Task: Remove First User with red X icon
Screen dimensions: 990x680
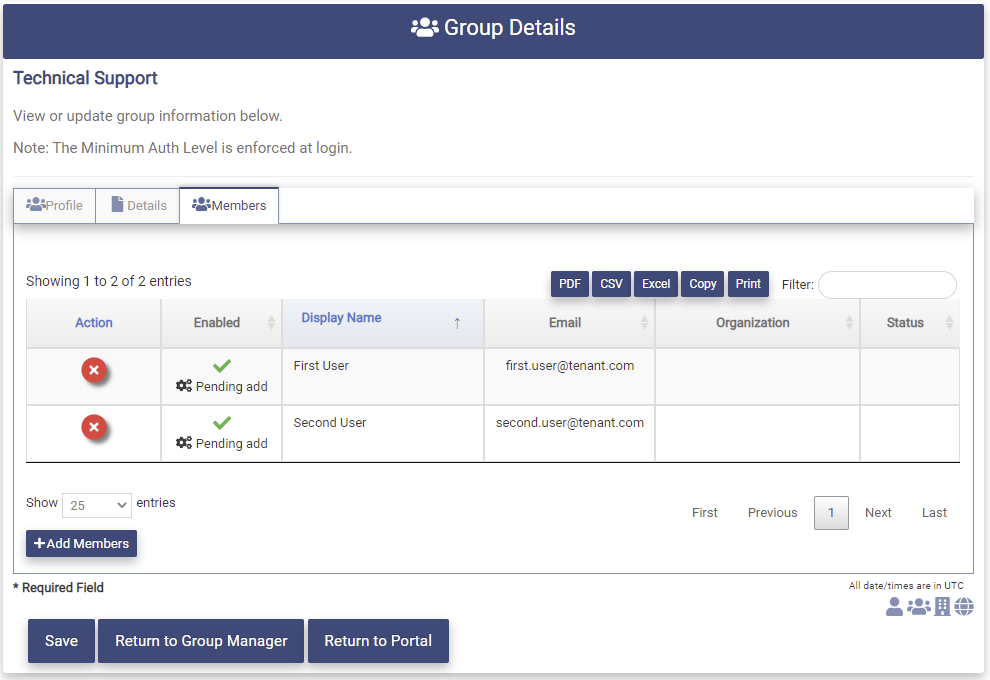Action: 94,371
